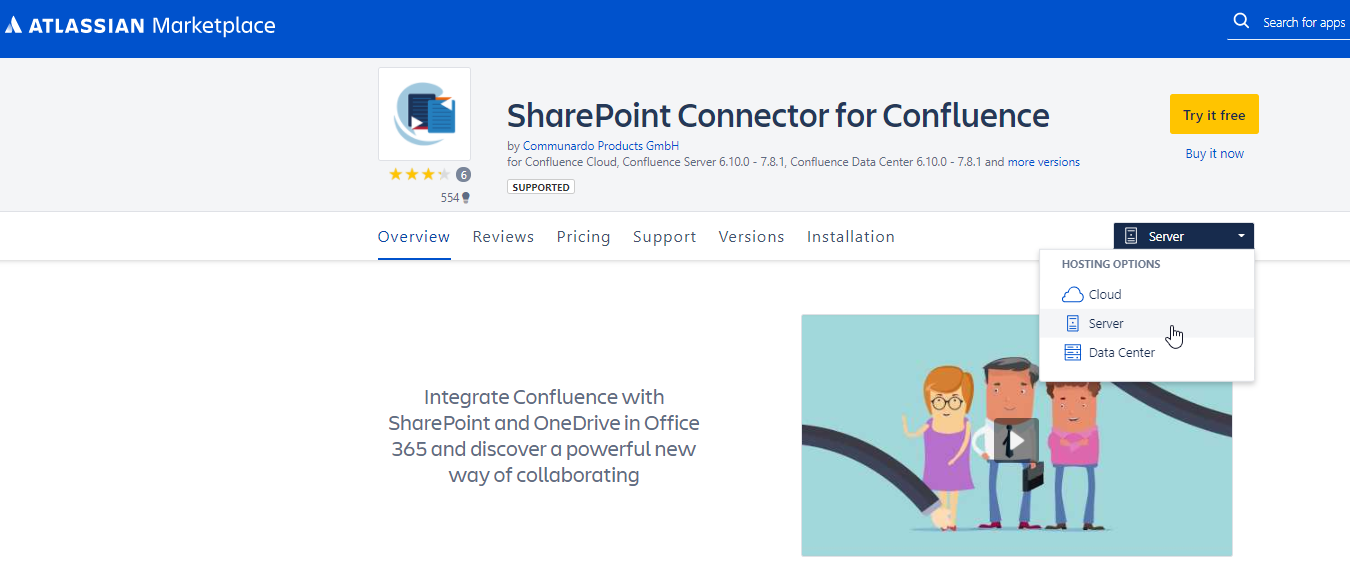Play the intro video
The width and height of the screenshot is (1350, 572).
[1016, 439]
